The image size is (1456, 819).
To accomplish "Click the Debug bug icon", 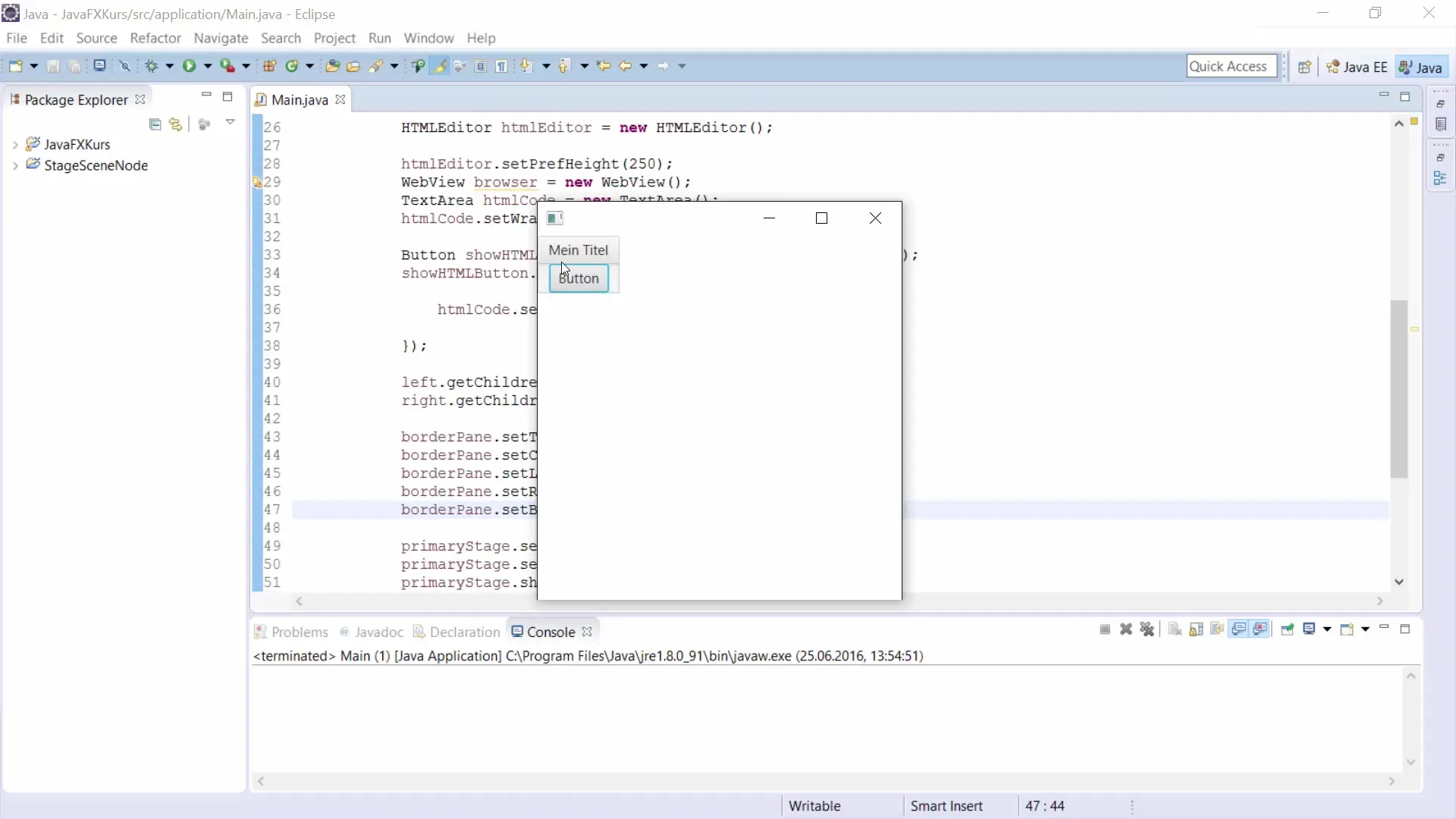I will 152,66.
